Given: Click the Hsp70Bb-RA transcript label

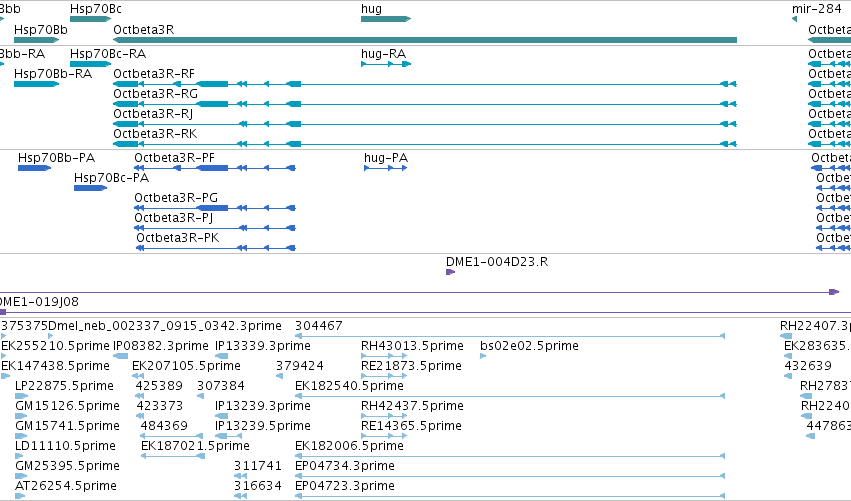Looking at the screenshot, I should [x=53, y=74].
